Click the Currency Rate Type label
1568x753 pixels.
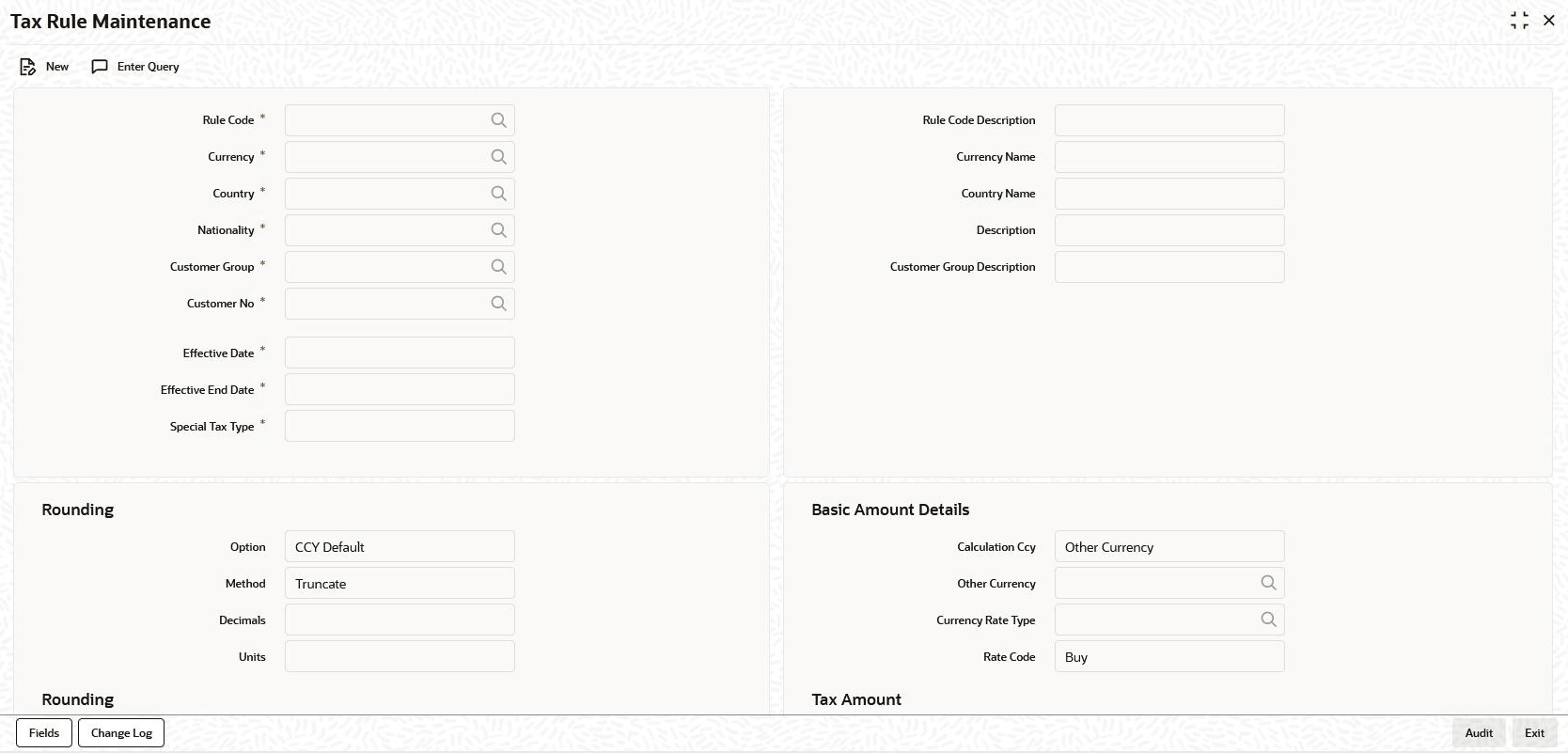point(985,620)
